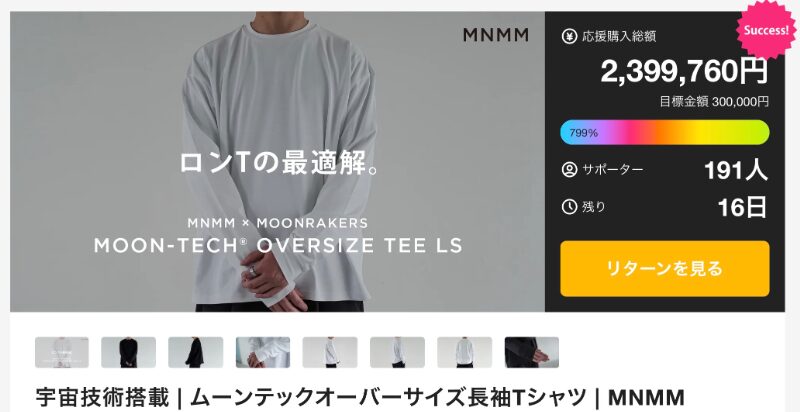The width and height of the screenshot is (800, 412).
Task: Click the clock icon beside 残り
Action: [569, 207]
